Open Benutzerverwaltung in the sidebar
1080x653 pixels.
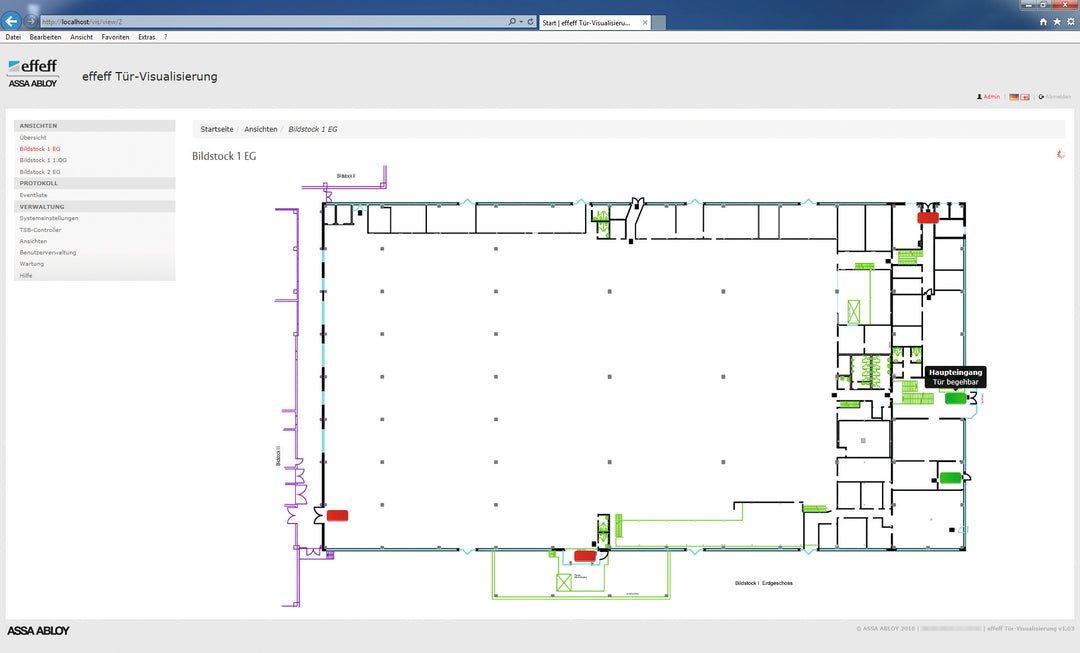point(48,253)
